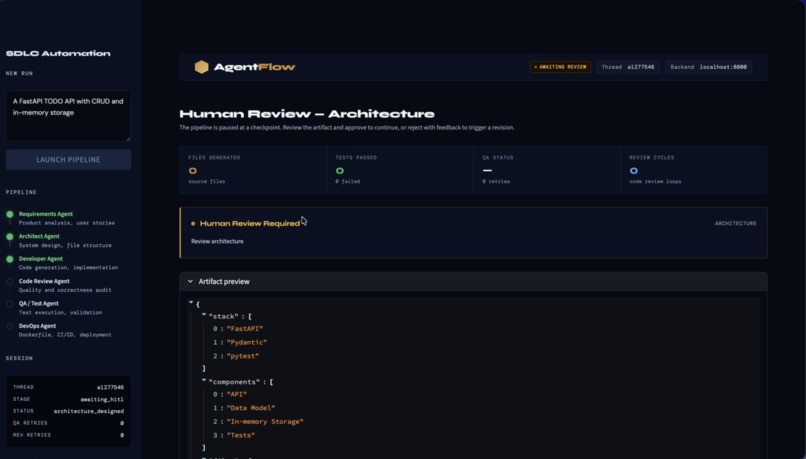Click the awaiting_hitl stage value
Screen dimensions: 806x459
point(102,399)
